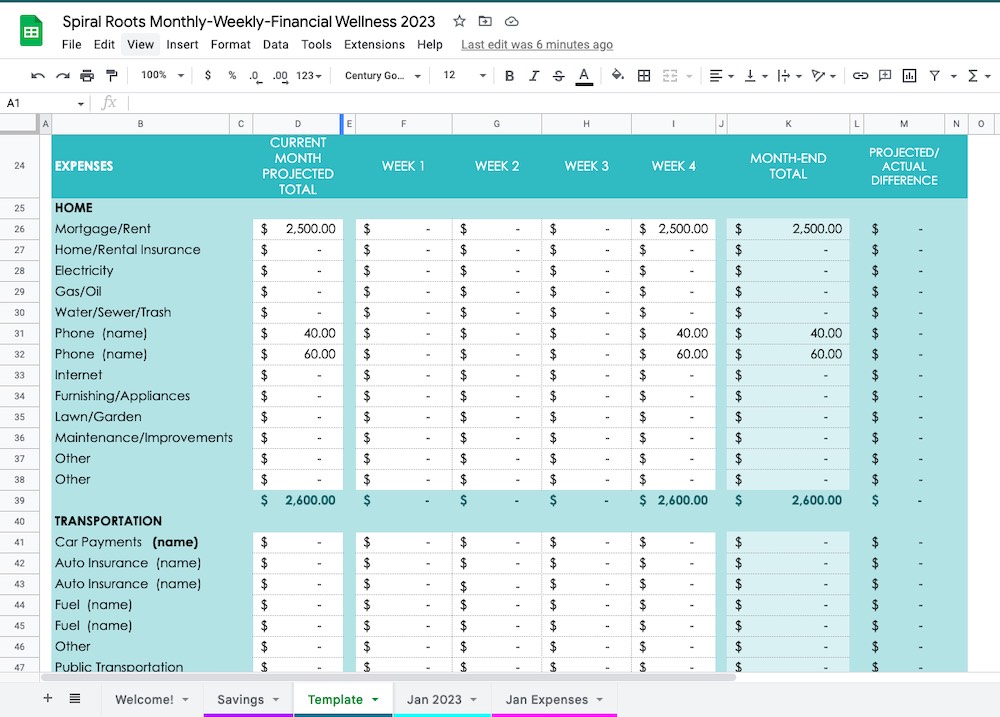Select the paint format tool
Image resolution: width=1000 pixels, height=717 pixels.
point(111,75)
